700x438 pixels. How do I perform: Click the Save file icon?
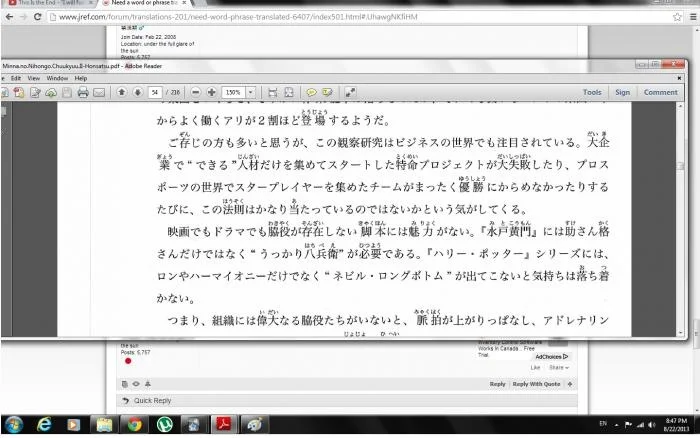(x=67, y=92)
